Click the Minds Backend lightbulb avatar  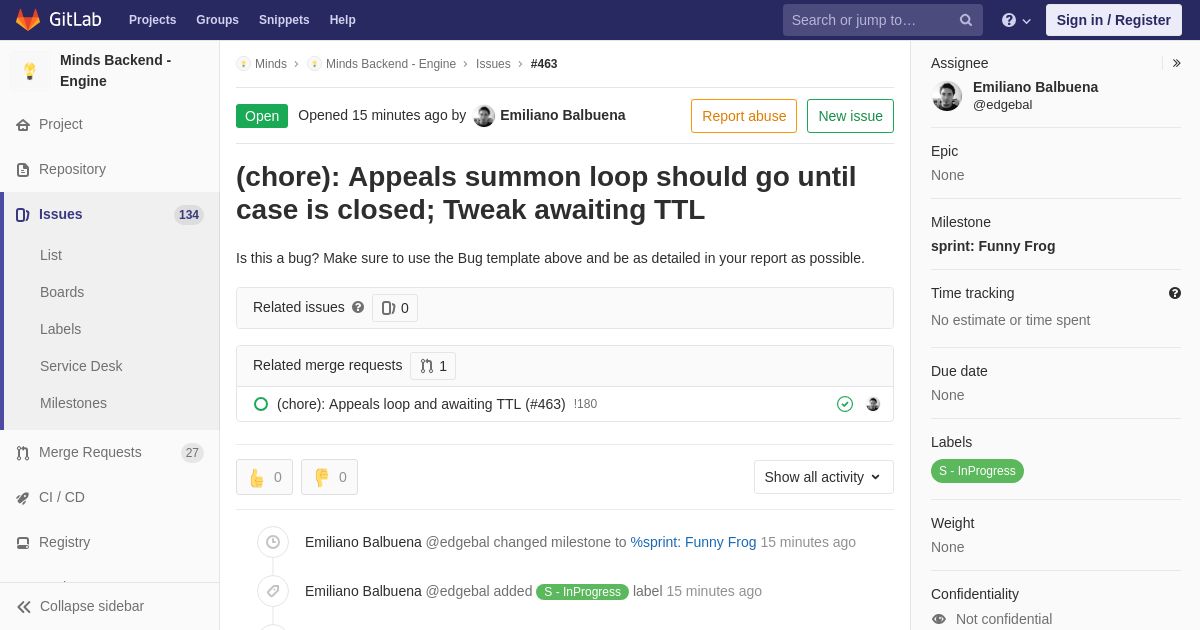click(x=30, y=71)
